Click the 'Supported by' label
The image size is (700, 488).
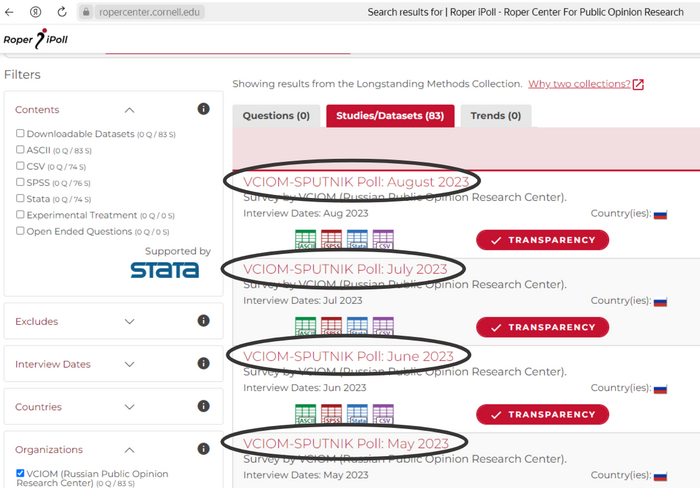[178, 251]
